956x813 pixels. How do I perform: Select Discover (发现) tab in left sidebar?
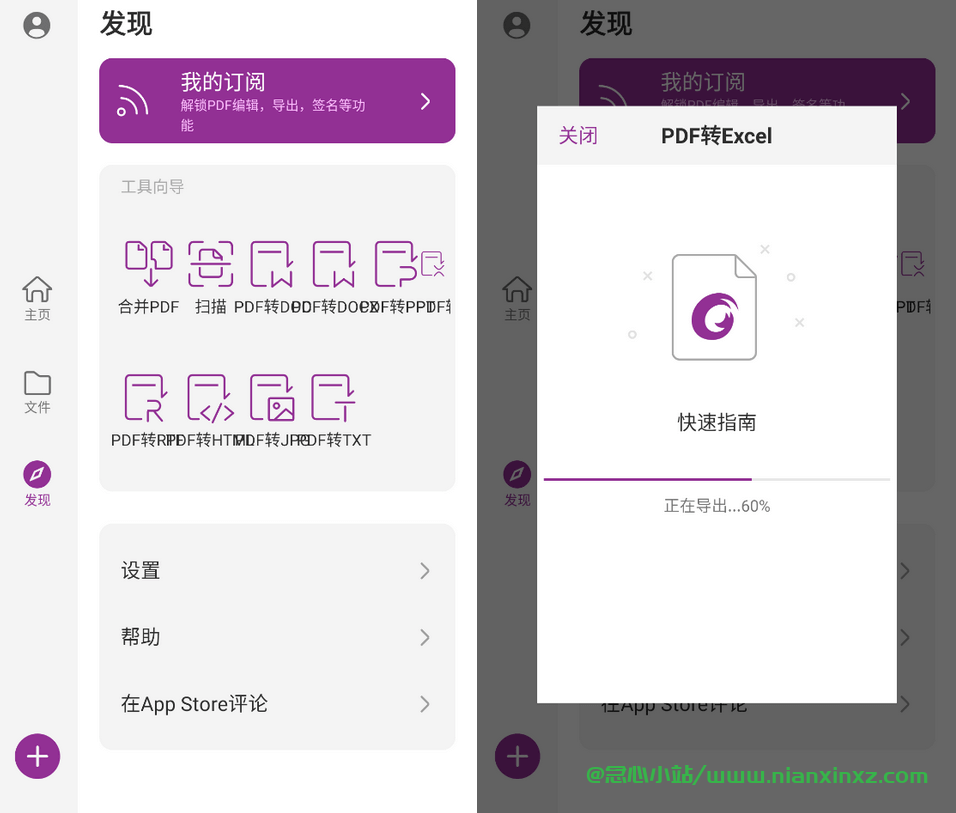pyautogui.click(x=37, y=484)
